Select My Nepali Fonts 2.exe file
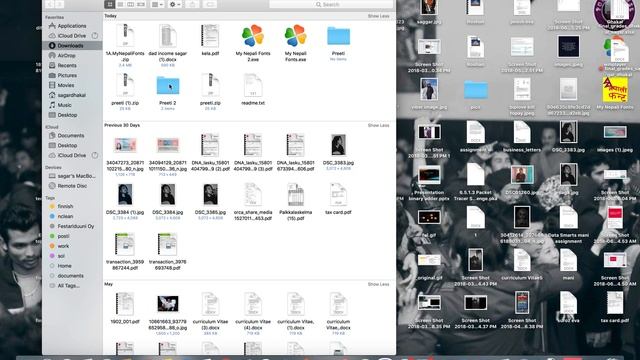 [x=253, y=36]
